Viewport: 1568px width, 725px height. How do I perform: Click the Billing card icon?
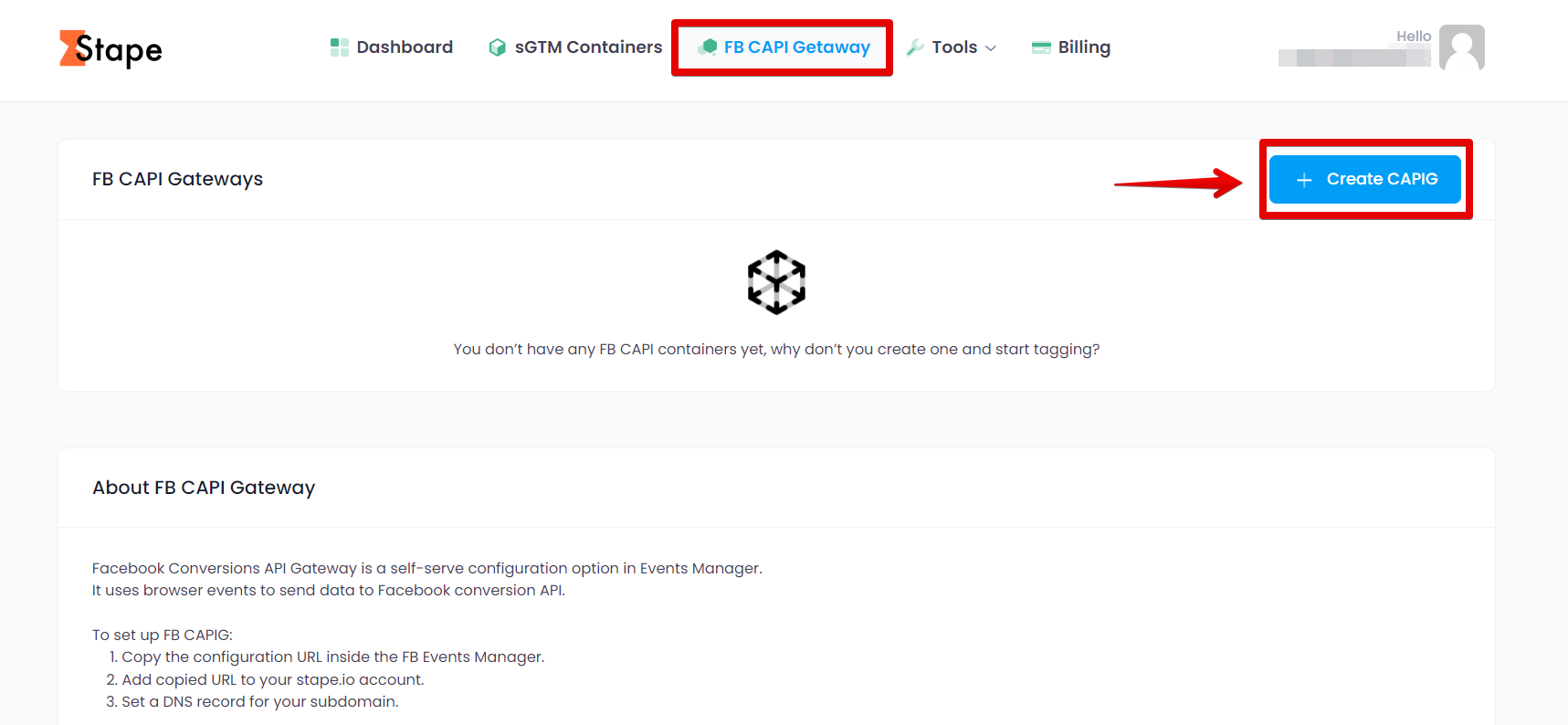click(1041, 47)
